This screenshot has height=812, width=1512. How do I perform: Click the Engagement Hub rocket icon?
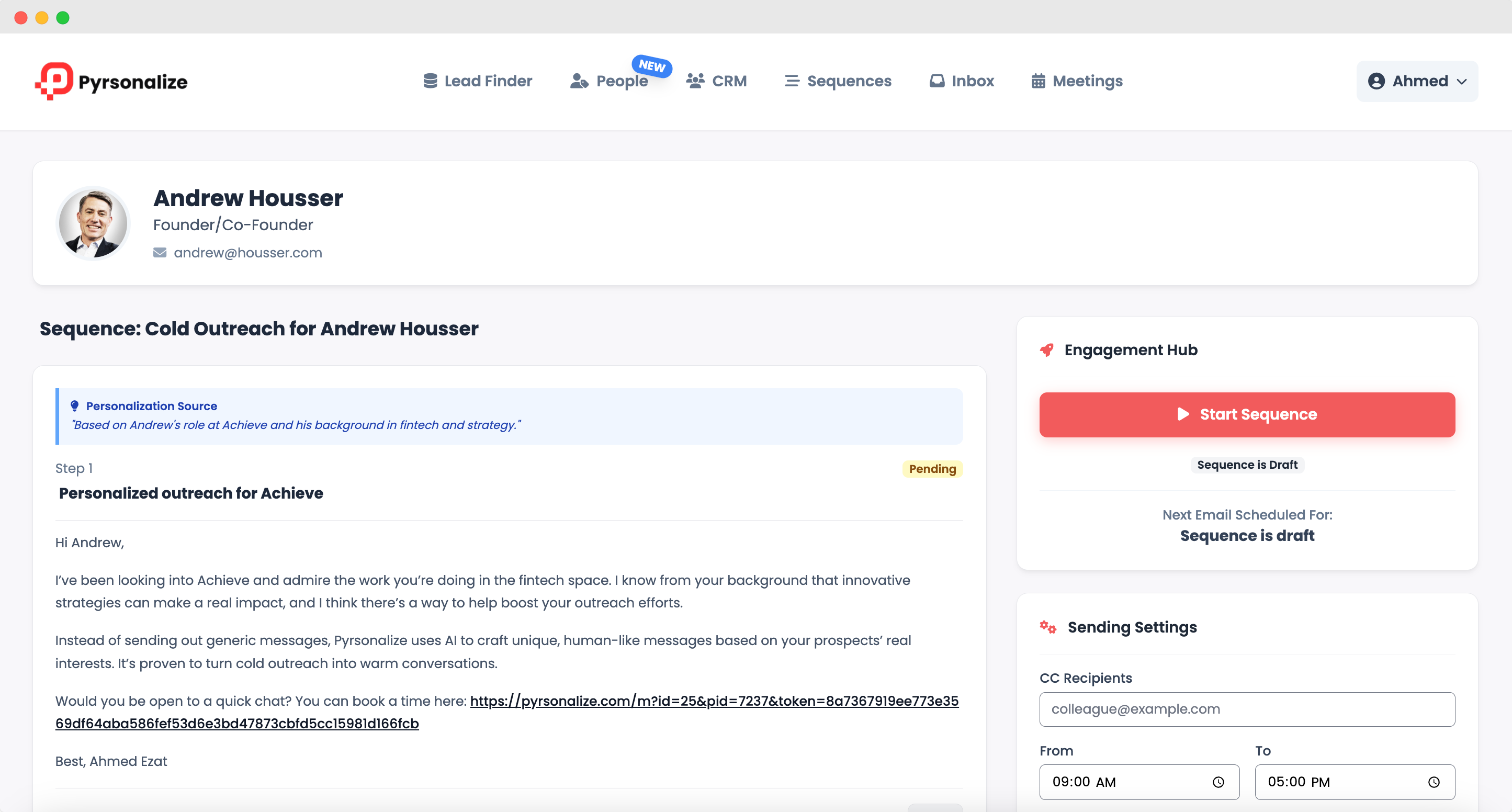pyautogui.click(x=1046, y=350)
